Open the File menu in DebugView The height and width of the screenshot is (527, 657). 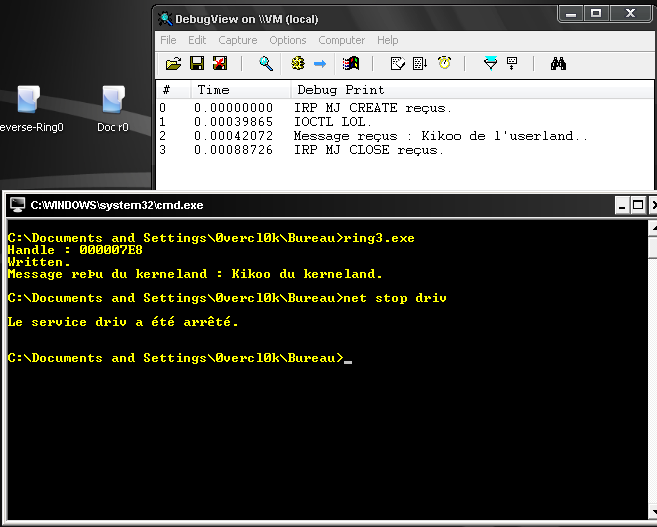pos(168,40)
